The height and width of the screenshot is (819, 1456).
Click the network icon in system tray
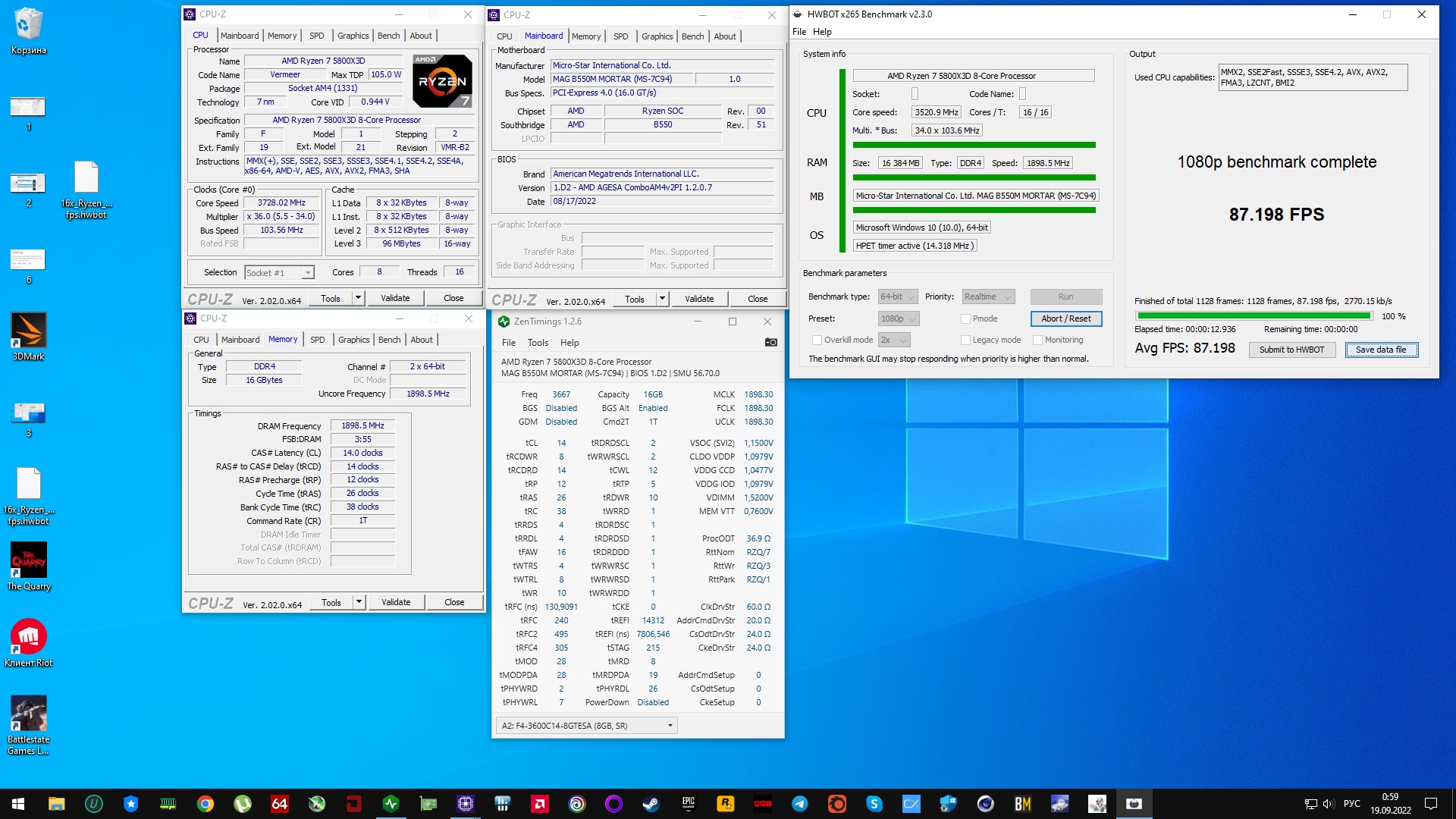click(1310, 804)
